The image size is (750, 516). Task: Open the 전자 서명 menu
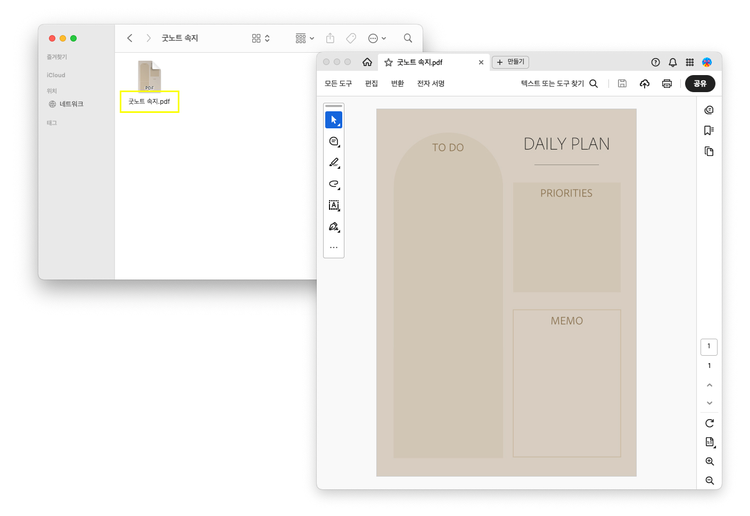[431, 84]
